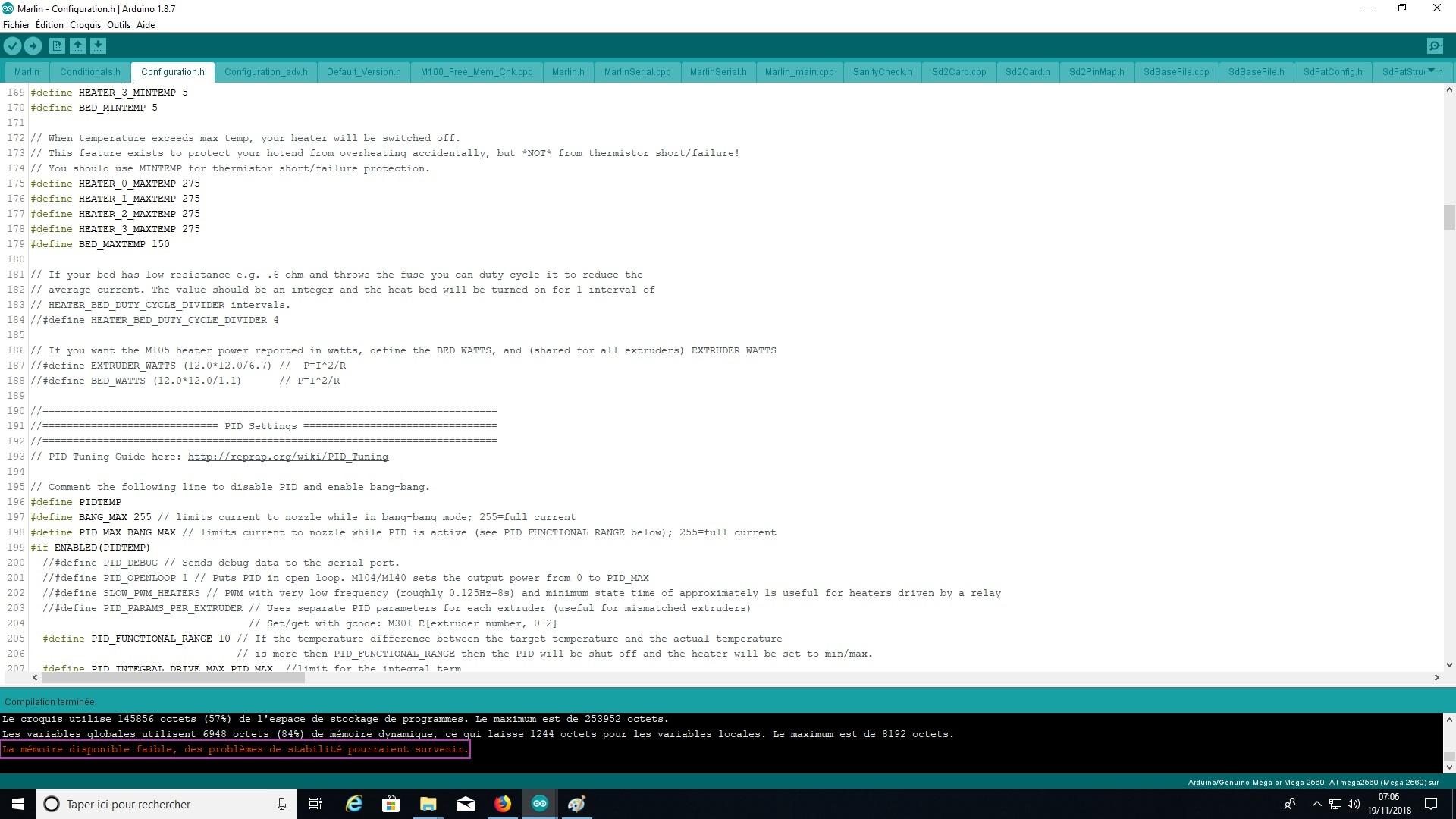1456x819 pixels.
Task: Open the SanityCheck.h tab
Action: [x=883, y=72]
